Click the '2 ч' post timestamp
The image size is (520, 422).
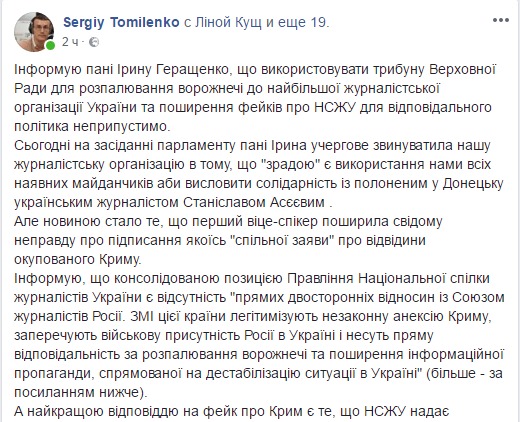(x=71, y=42)
